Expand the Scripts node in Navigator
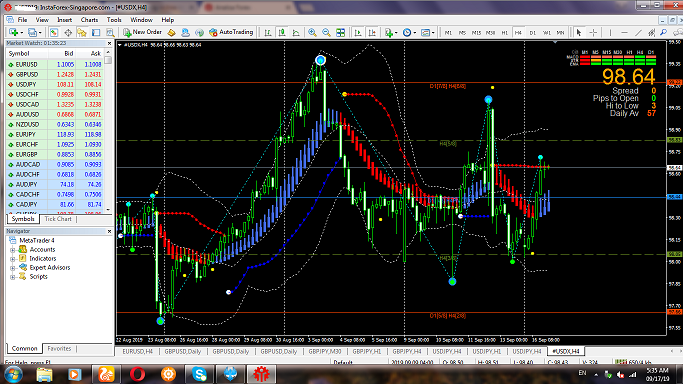 [12, 277]
